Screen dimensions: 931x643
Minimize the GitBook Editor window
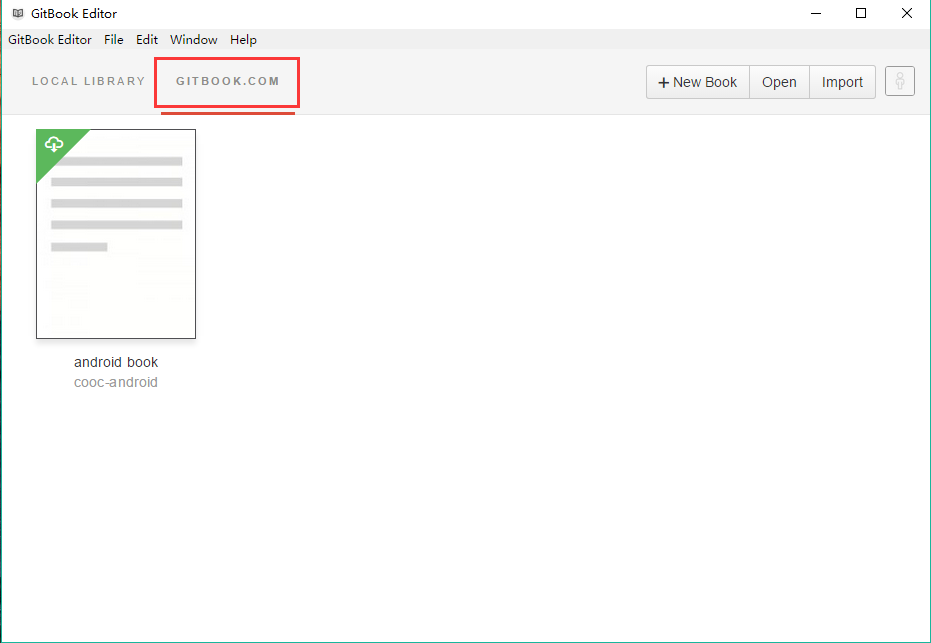click(816, 13)
